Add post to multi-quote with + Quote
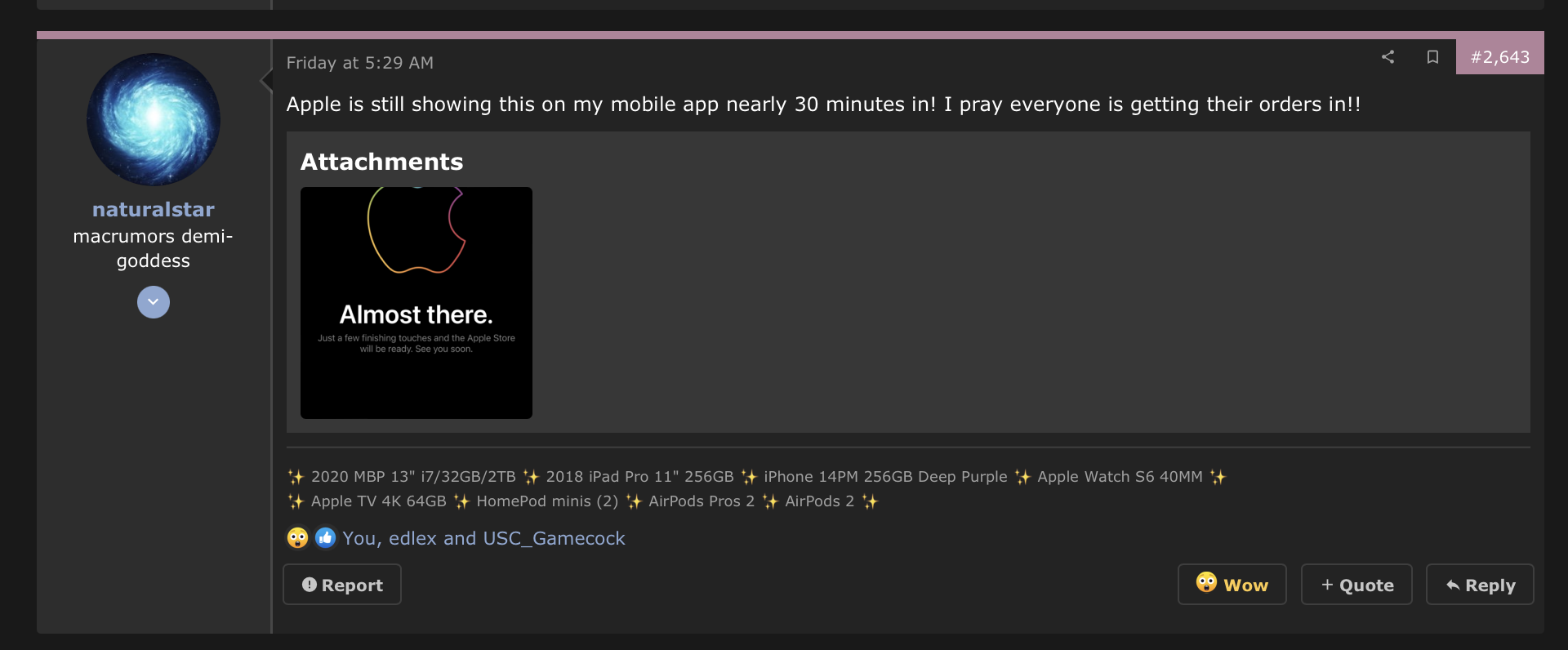Image resolution: width=1568 pixels, height=650 pixels. click(x=1356, y=585)
